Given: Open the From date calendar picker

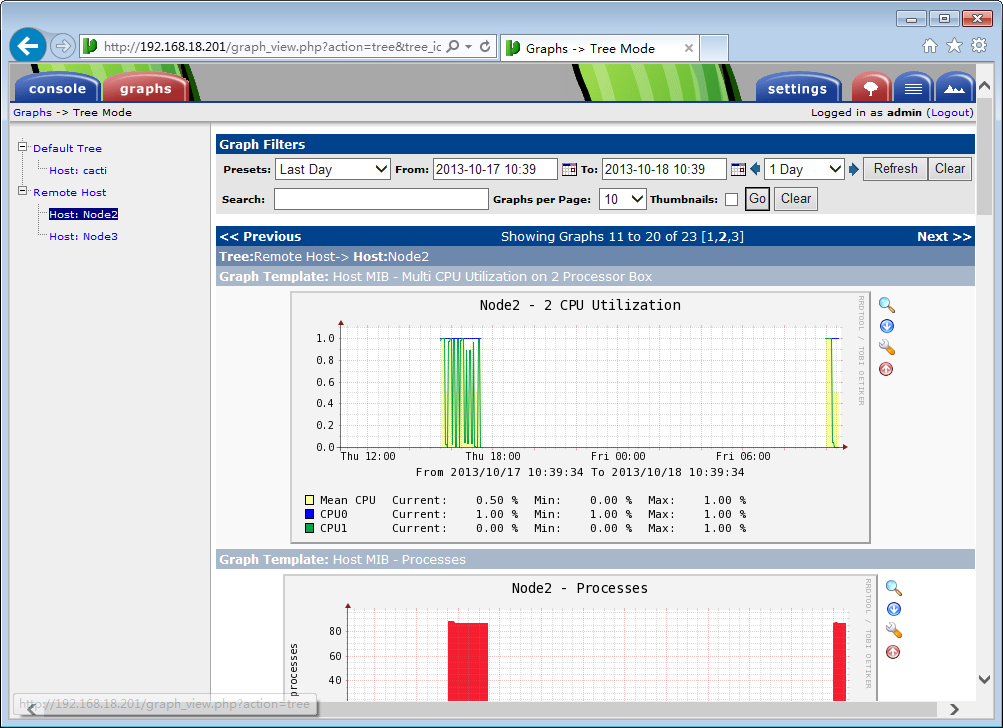Looking at the screenshot, I should pos(569,170).
